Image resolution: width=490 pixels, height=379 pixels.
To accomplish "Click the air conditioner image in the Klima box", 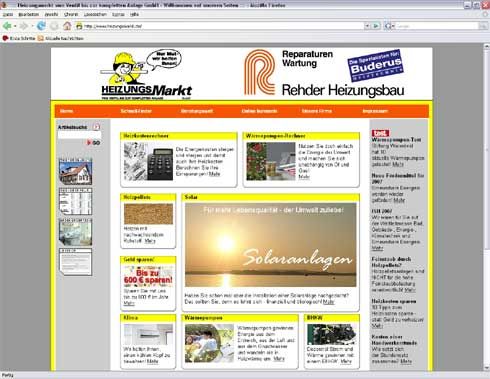I will [148, 334].
